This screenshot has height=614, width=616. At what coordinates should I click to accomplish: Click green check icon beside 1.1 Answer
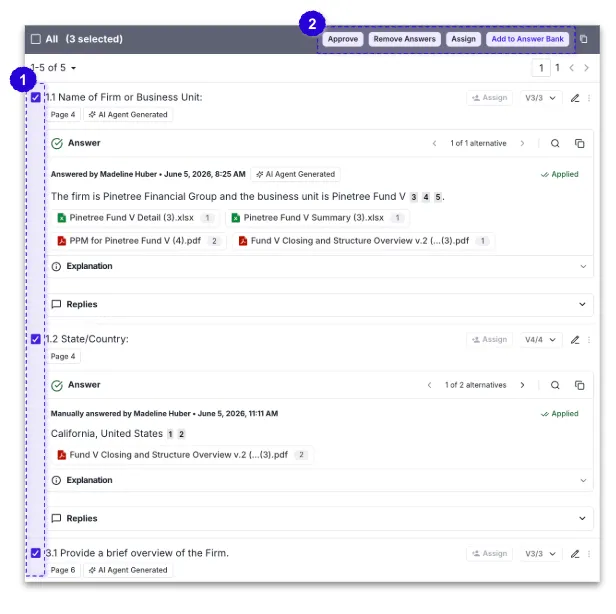pyautogui.click(x=57, y=143)
